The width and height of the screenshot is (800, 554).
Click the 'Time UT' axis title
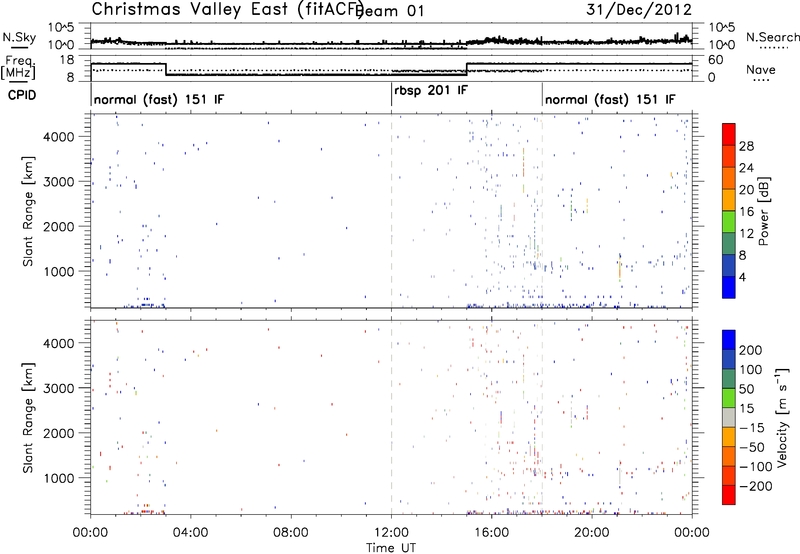pyautogui.click(x=391, y=548)
